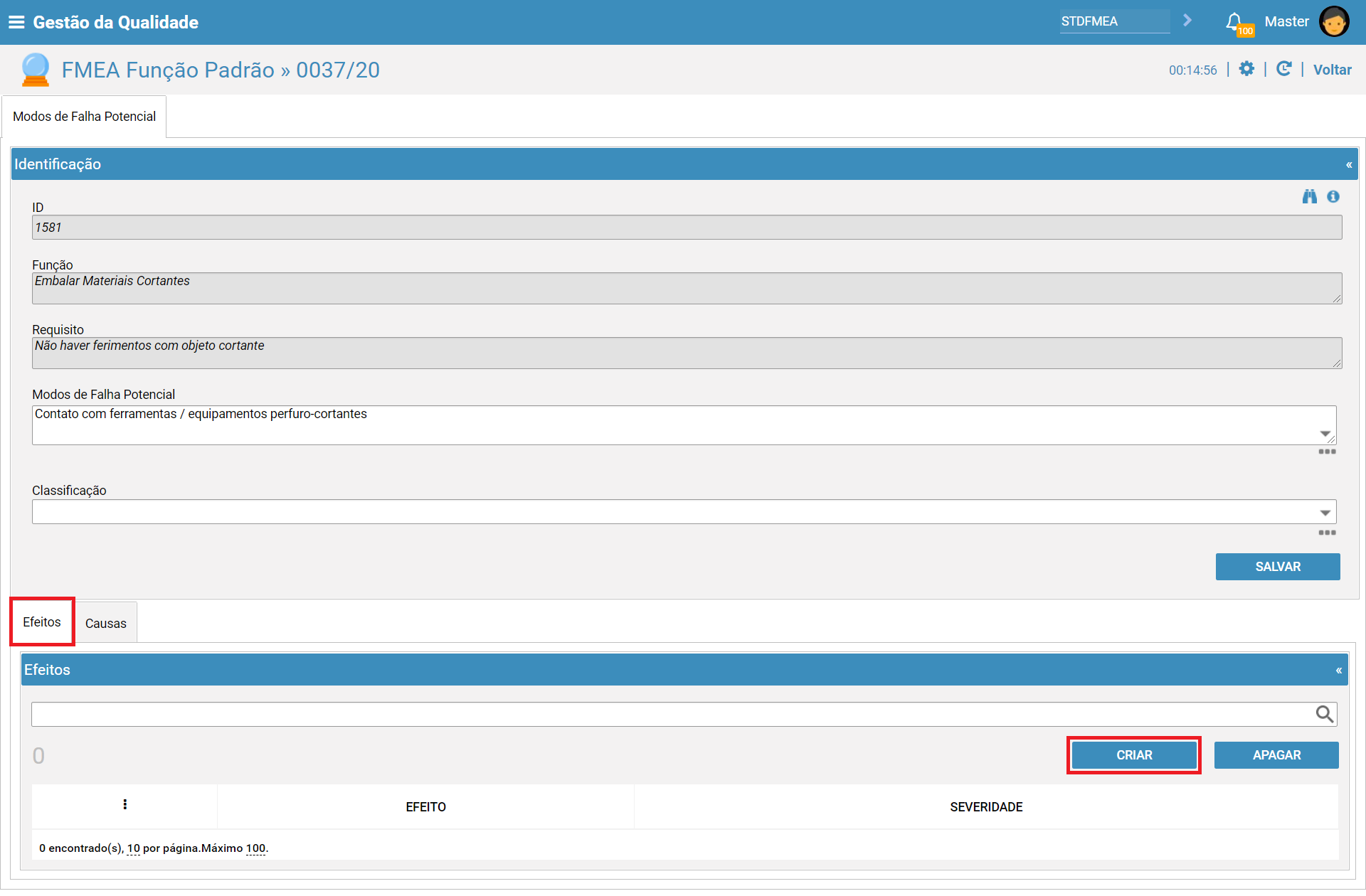Image resolution: width=1366 pixels, height=896 pixels.
Task: Click the Requisito text area
Action: click(687, 353)
